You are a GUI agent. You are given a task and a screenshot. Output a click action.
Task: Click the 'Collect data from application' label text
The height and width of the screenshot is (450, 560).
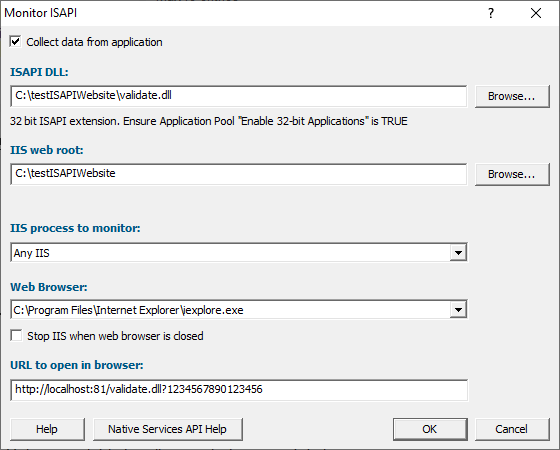pos(94,42)
